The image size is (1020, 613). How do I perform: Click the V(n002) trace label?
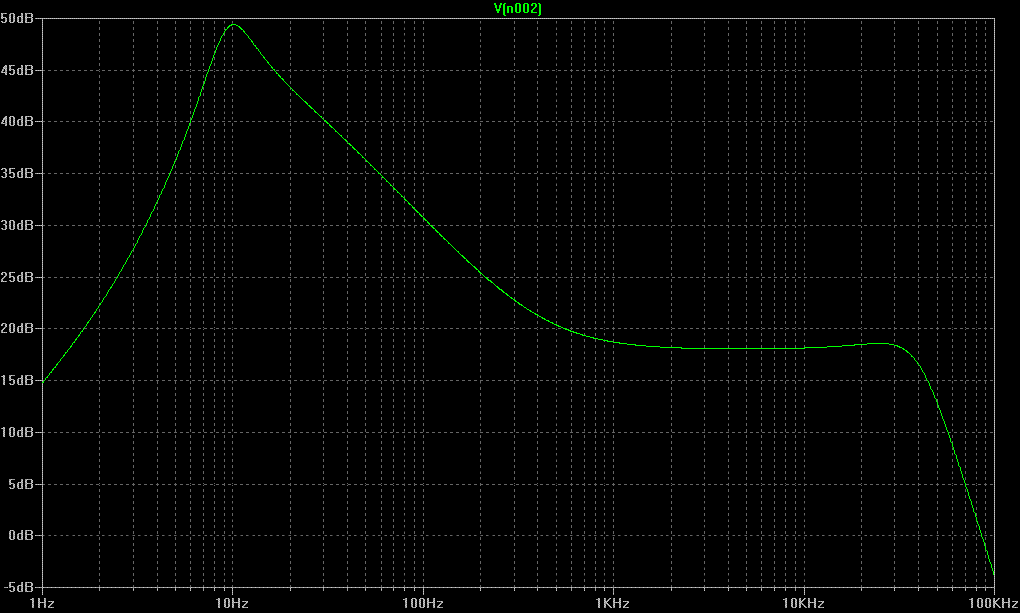[x=518, y=8]
